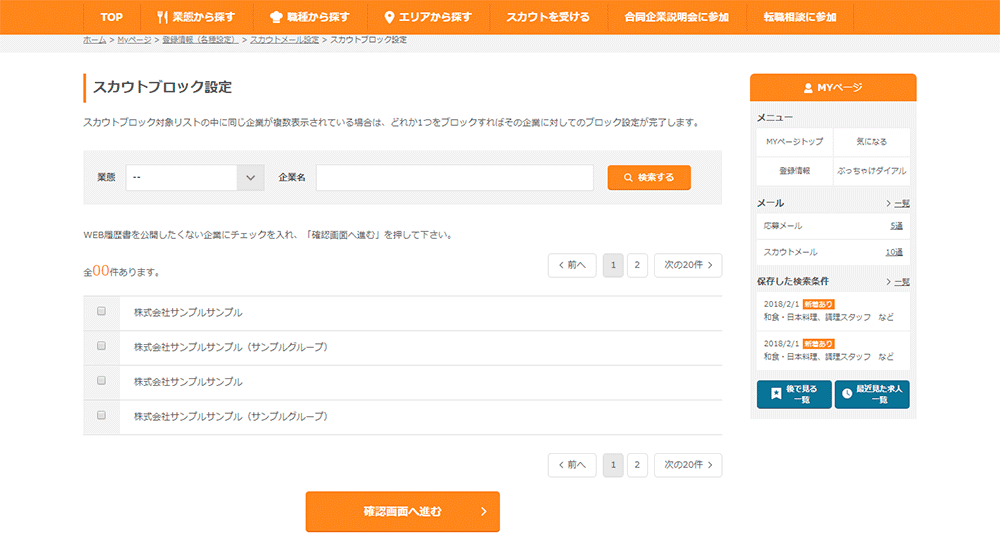The image size is (1000, 560).
Task: Open the 10通 scout mail count link
Action: 894,252
